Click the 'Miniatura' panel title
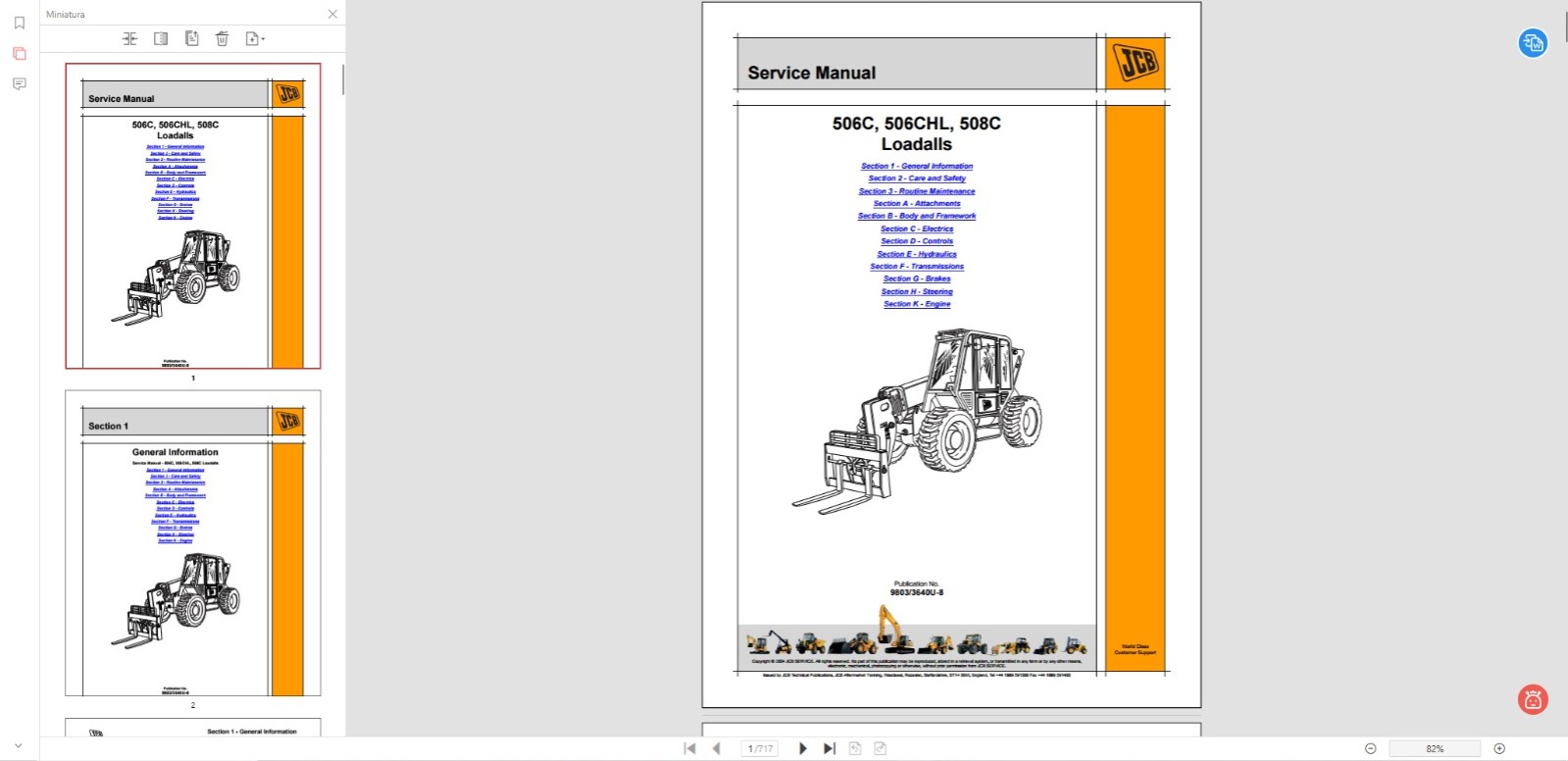 pyautogui.click(x=66, y=14)
